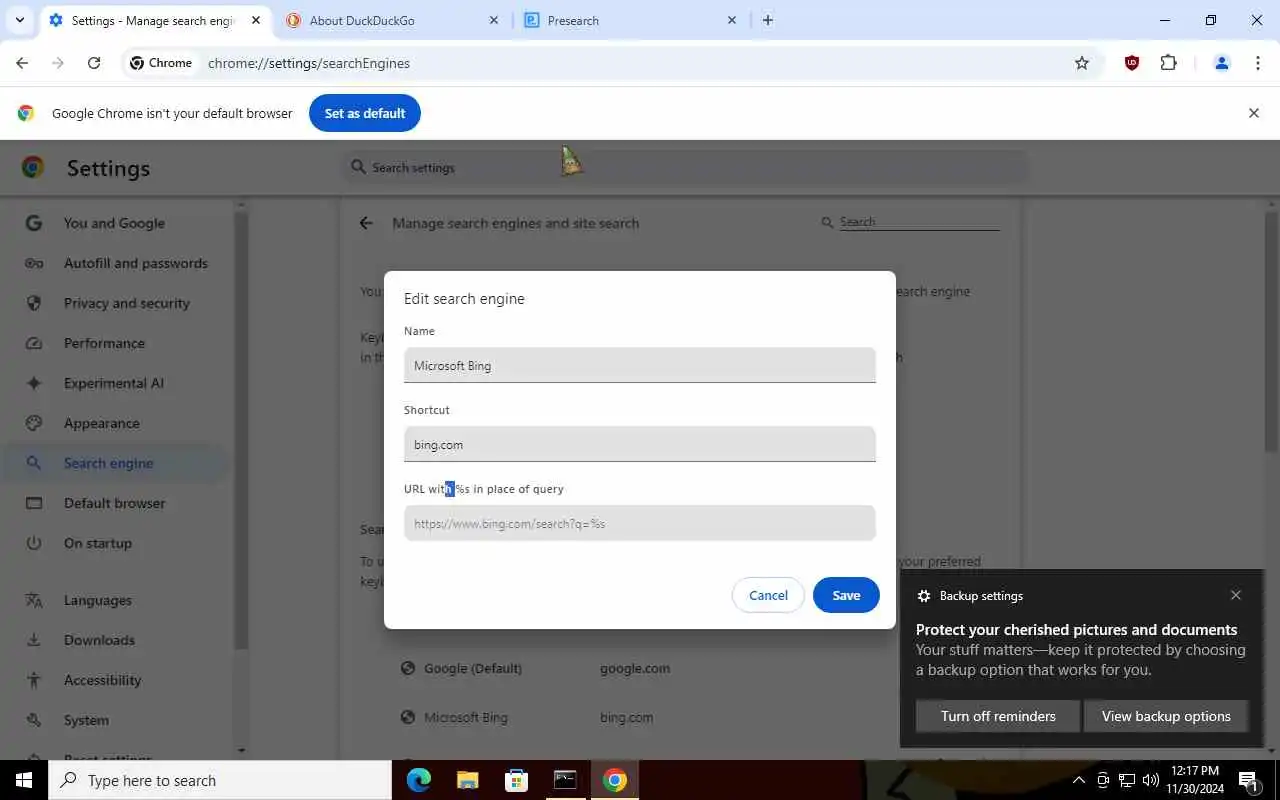Click the back arrow beside Manage search engines
This screenshot has width=1280, height=800.
(x=366, y=223)
